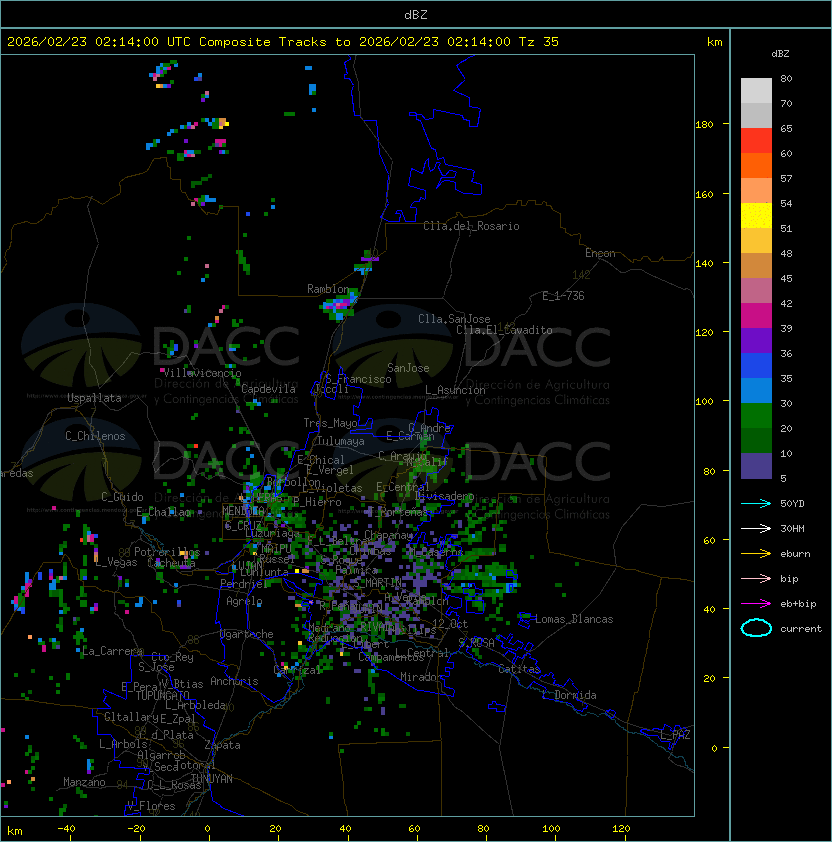Click the Clla.del_Rosario label
Viewport: 832px width, 842px height.
tap(471, 226)
